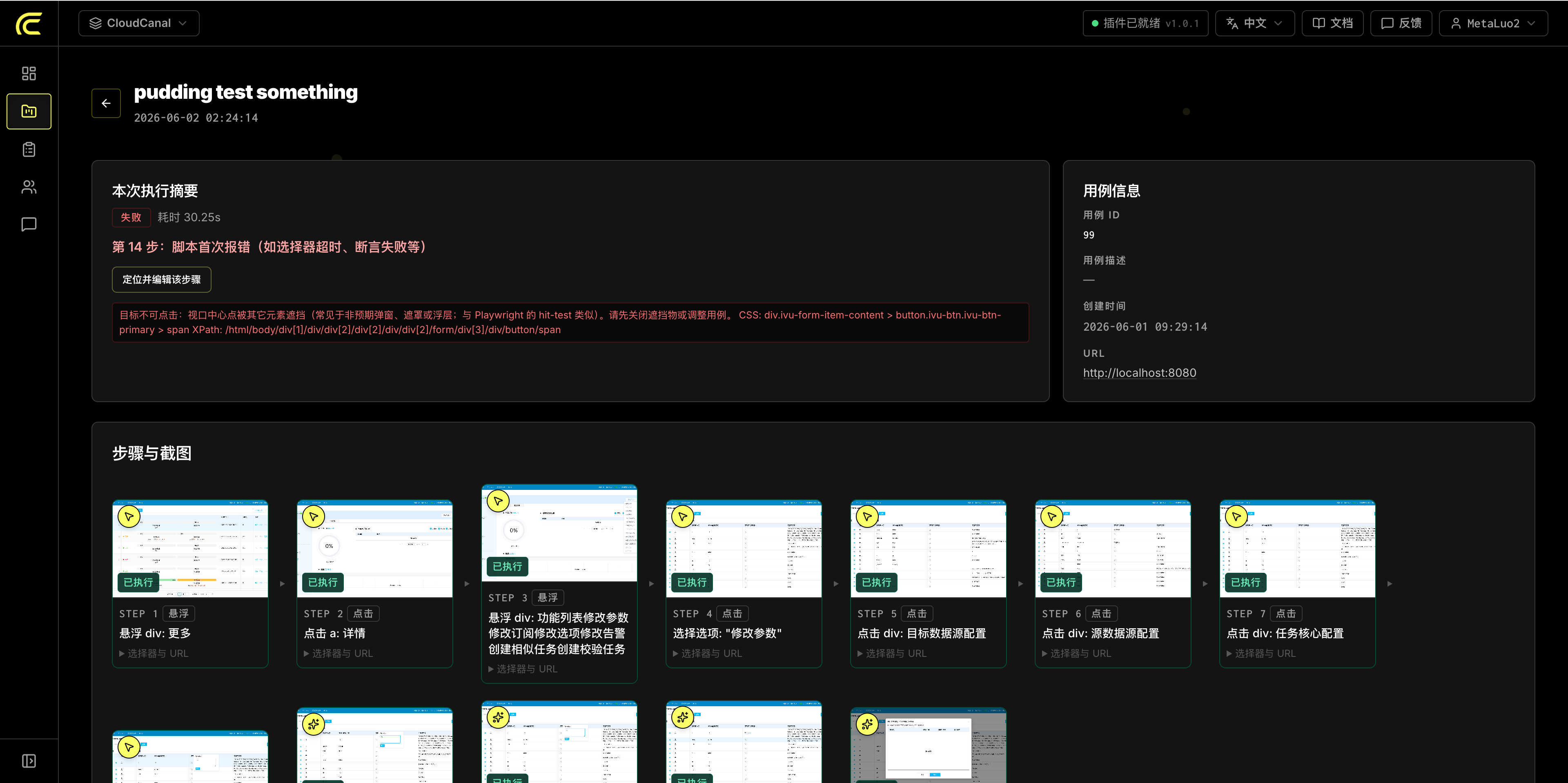Click the cursor icon on Step 1 thumbnail
Viewport: 1568px width, 783px height.
pos(129,516)
